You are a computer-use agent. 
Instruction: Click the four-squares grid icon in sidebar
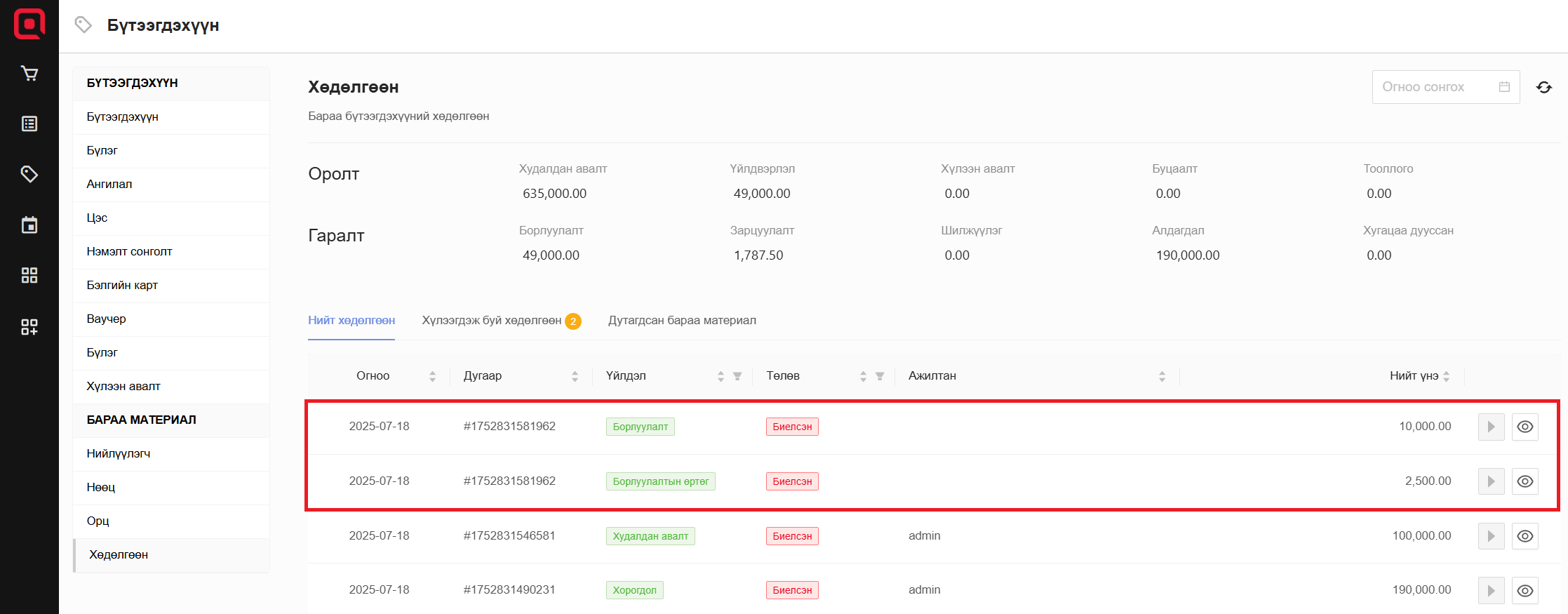point(29,276)
